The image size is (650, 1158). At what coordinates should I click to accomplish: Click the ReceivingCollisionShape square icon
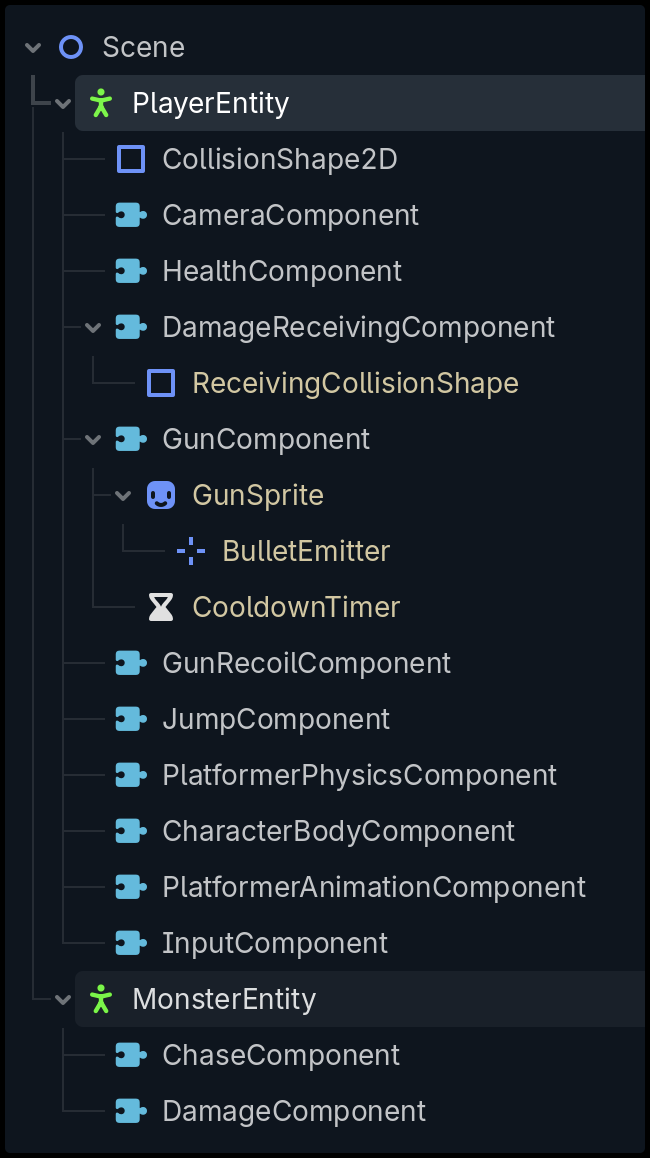tap(161, 383)
